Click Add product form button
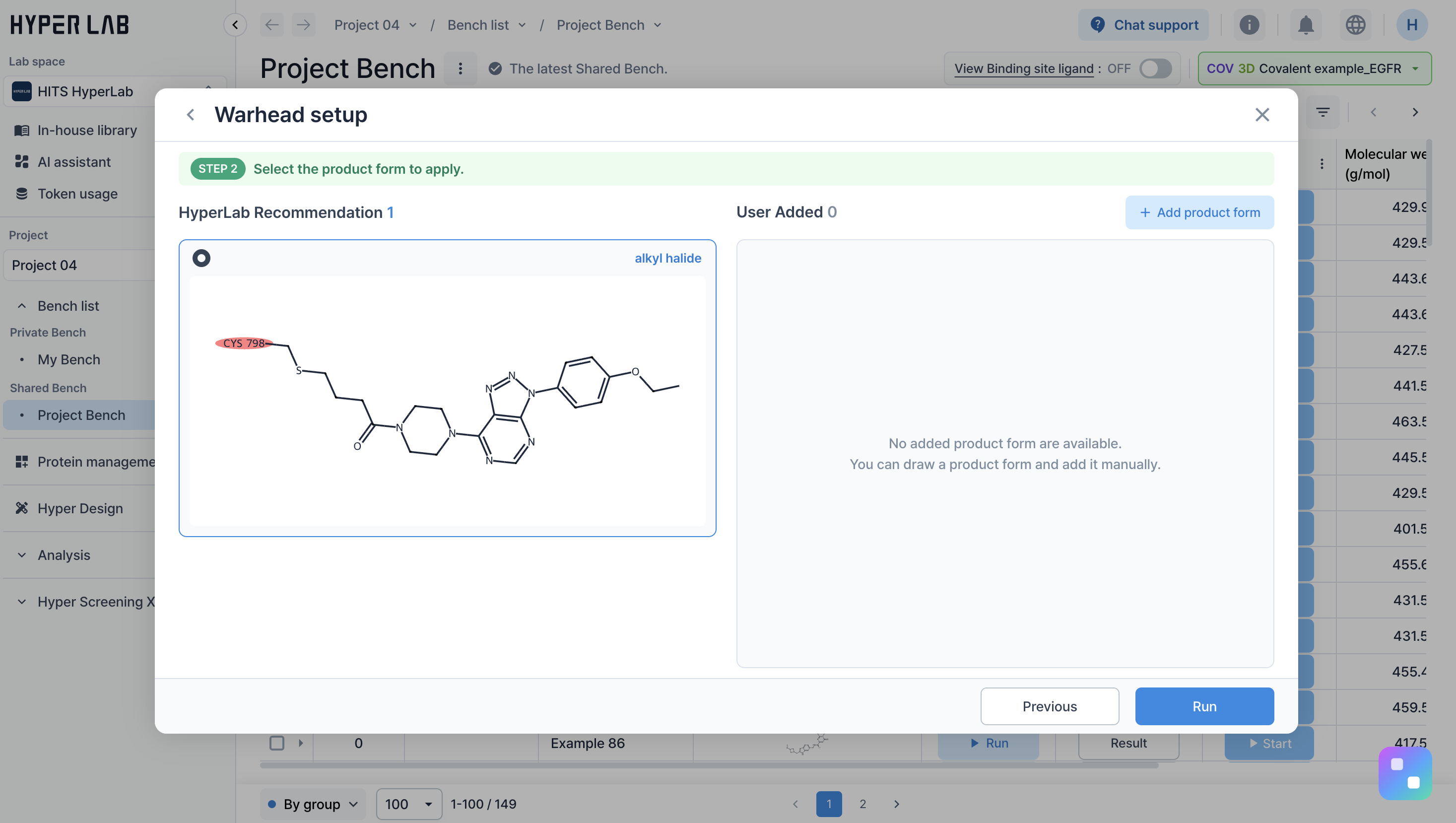 tap(1199, 212)
